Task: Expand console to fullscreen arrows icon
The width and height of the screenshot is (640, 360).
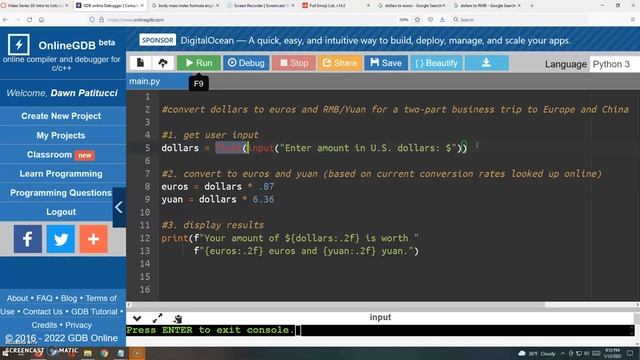Action: (158, 318)
